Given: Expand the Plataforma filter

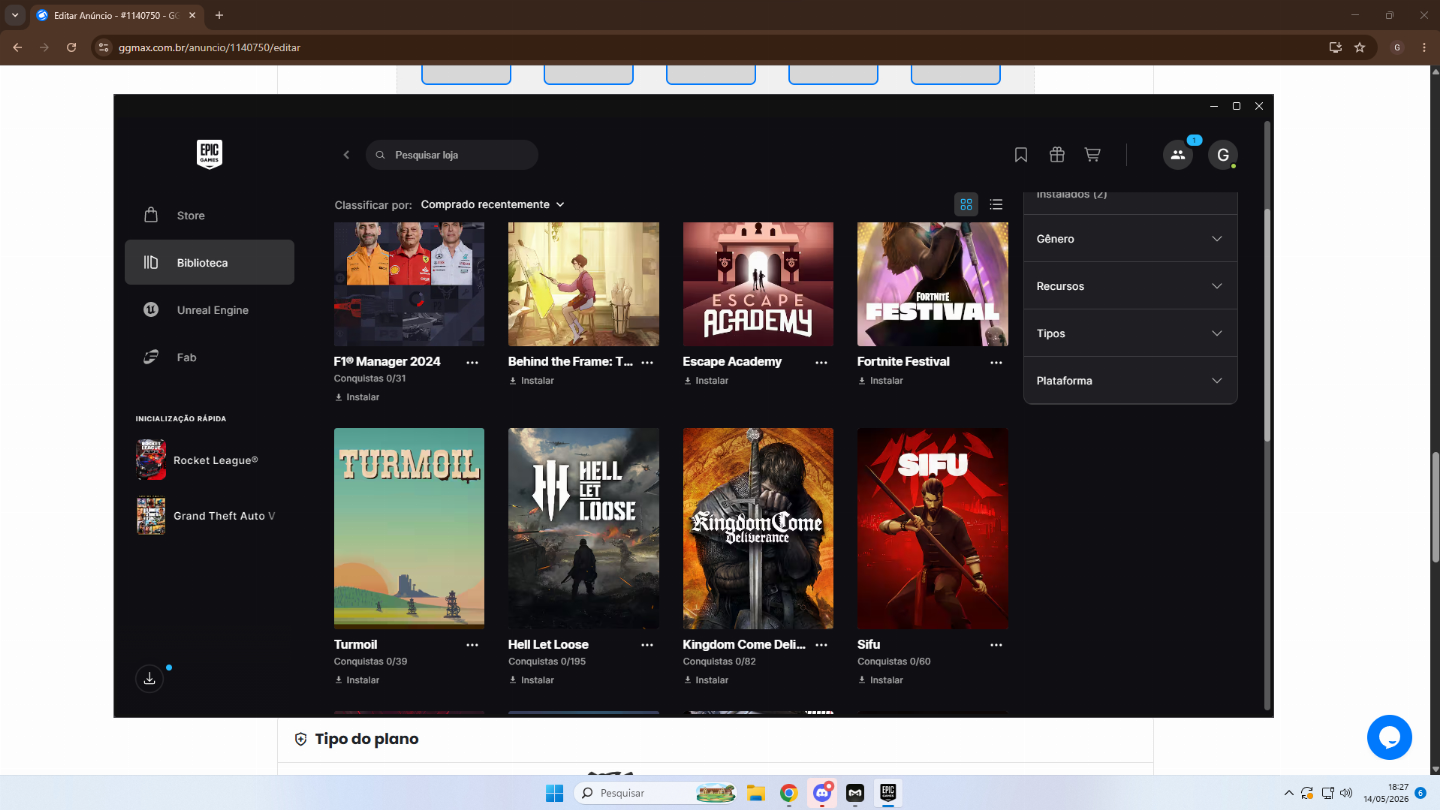Looking at the screenshot, I should (1130, 381).
